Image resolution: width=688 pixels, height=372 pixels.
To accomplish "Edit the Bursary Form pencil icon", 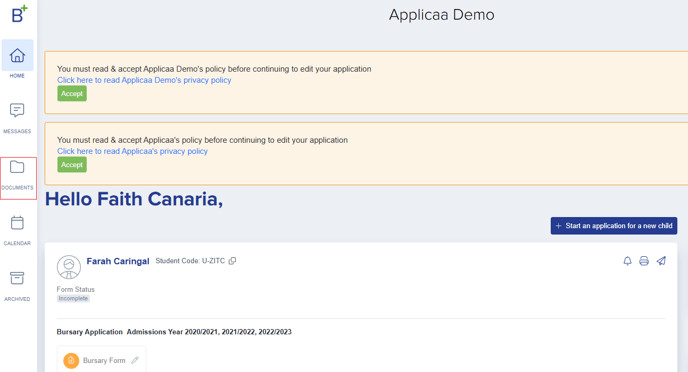I will point(135,360).
